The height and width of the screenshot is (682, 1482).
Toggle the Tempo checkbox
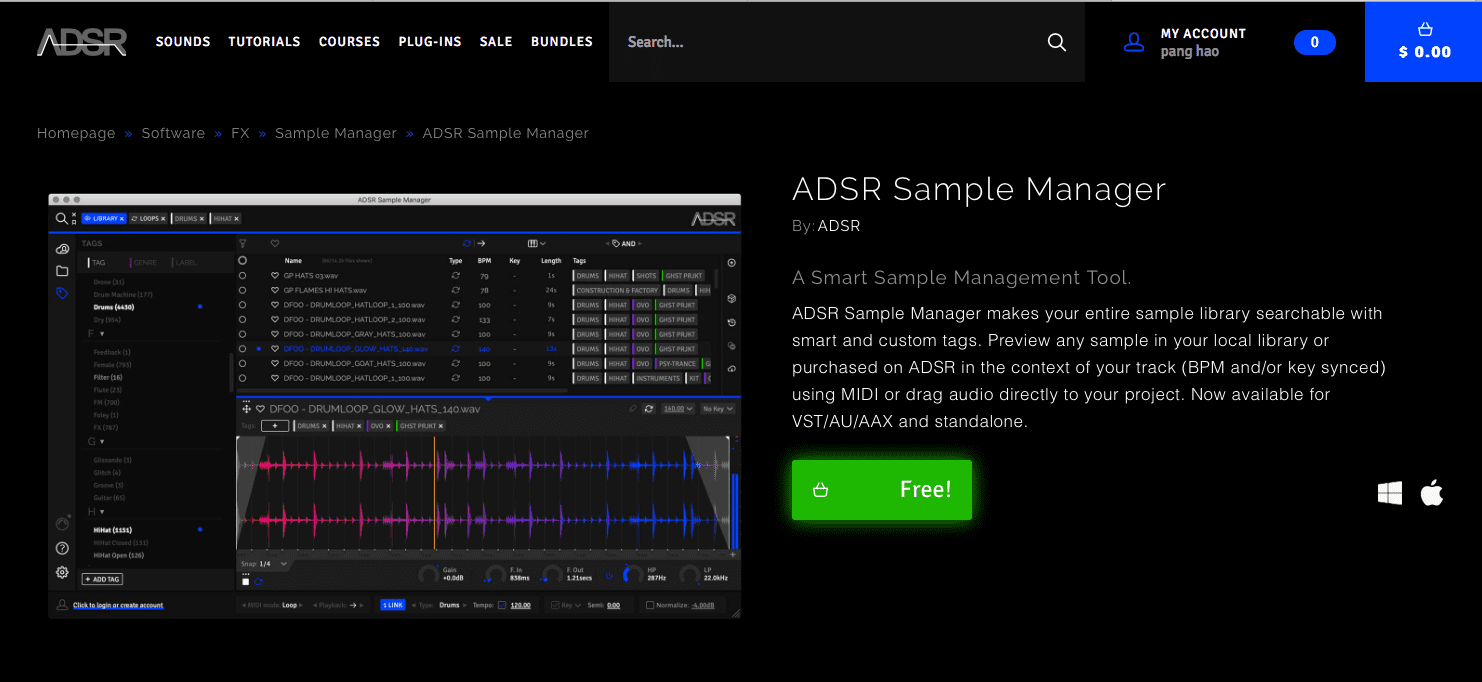[x=502, y=605]
